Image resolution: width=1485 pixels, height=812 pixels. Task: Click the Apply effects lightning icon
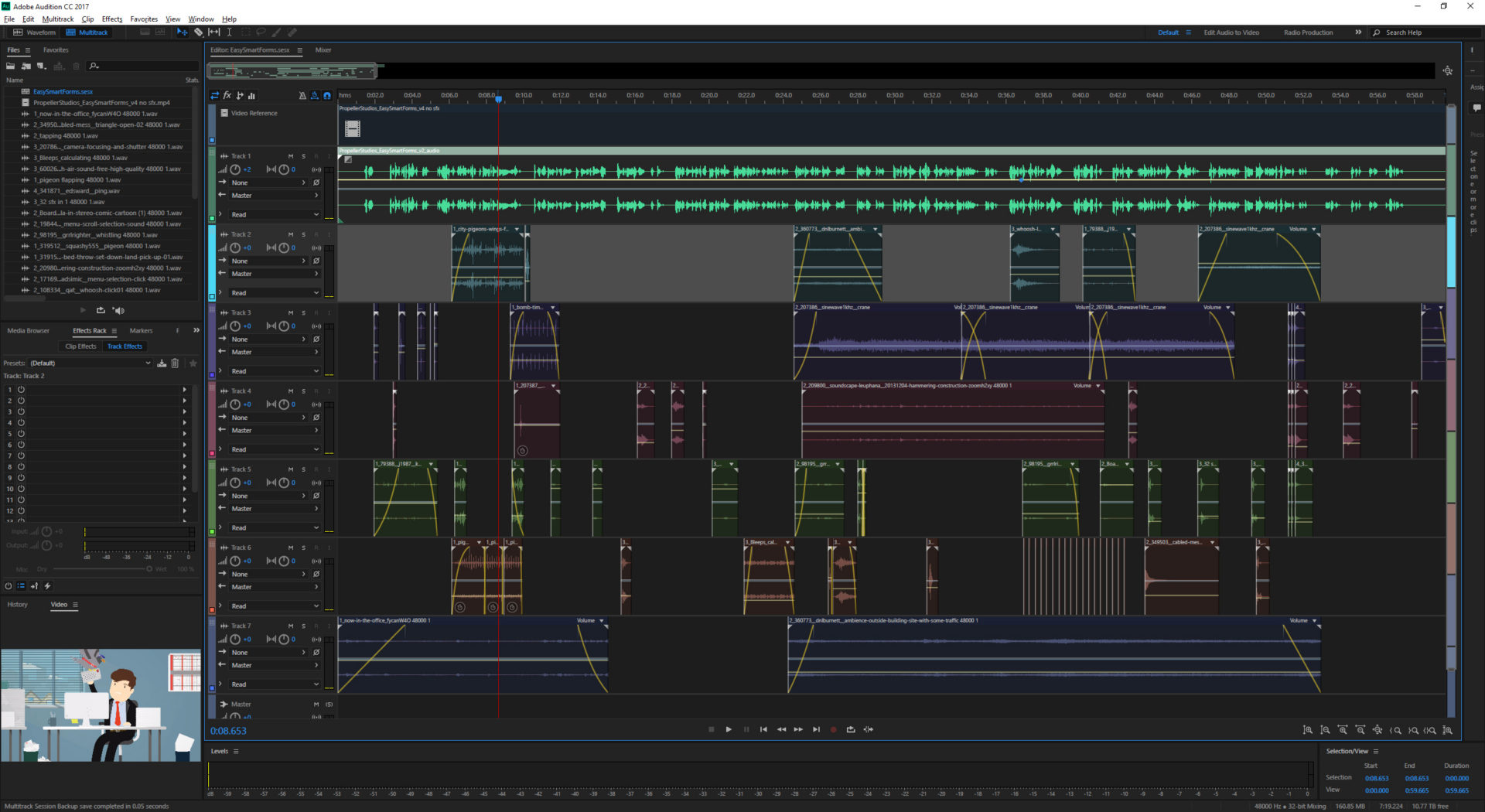pos(47,586)
